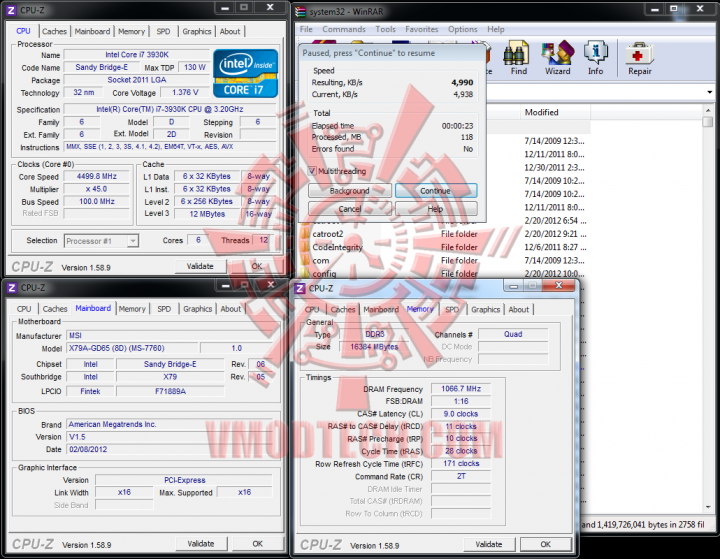The width and height of the screenshot is (720, 559).
Task: Click the memory size 16384 MBytes value
Action: tap(374, 347)
